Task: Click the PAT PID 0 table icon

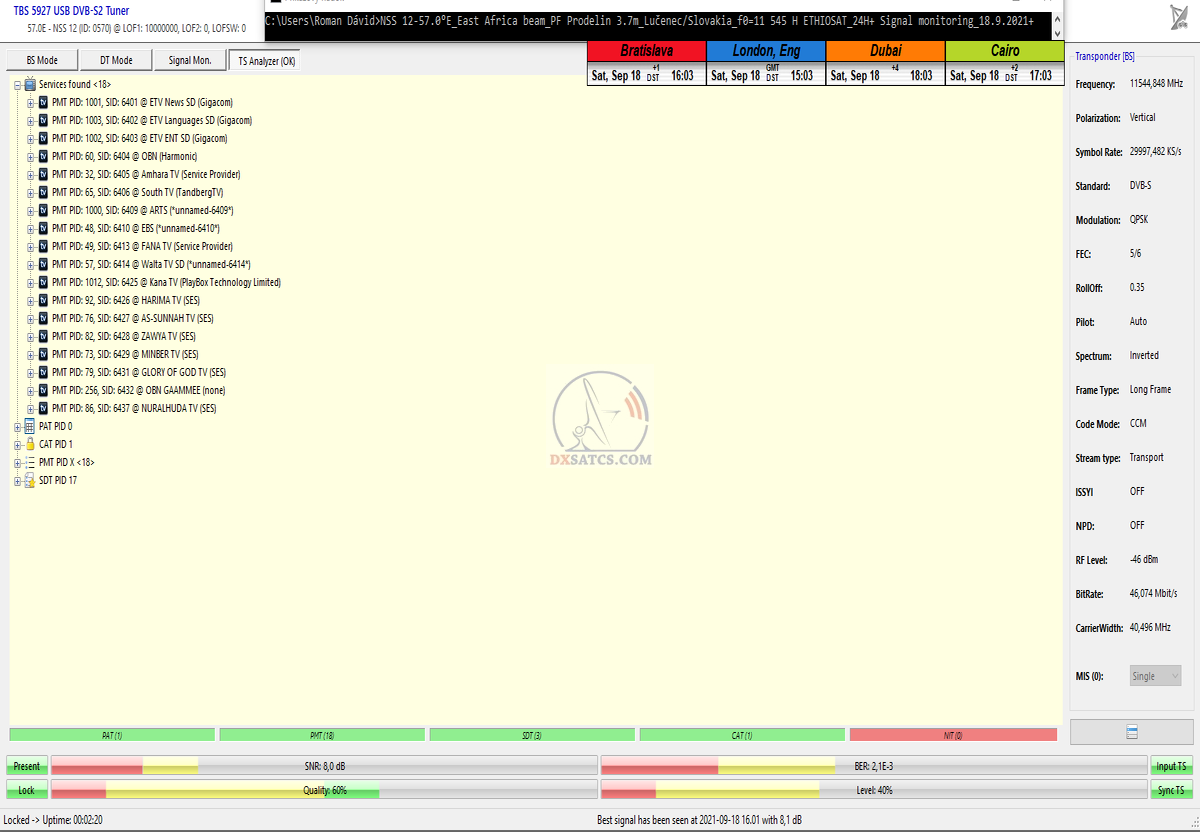Action: [x=30, y=426]
